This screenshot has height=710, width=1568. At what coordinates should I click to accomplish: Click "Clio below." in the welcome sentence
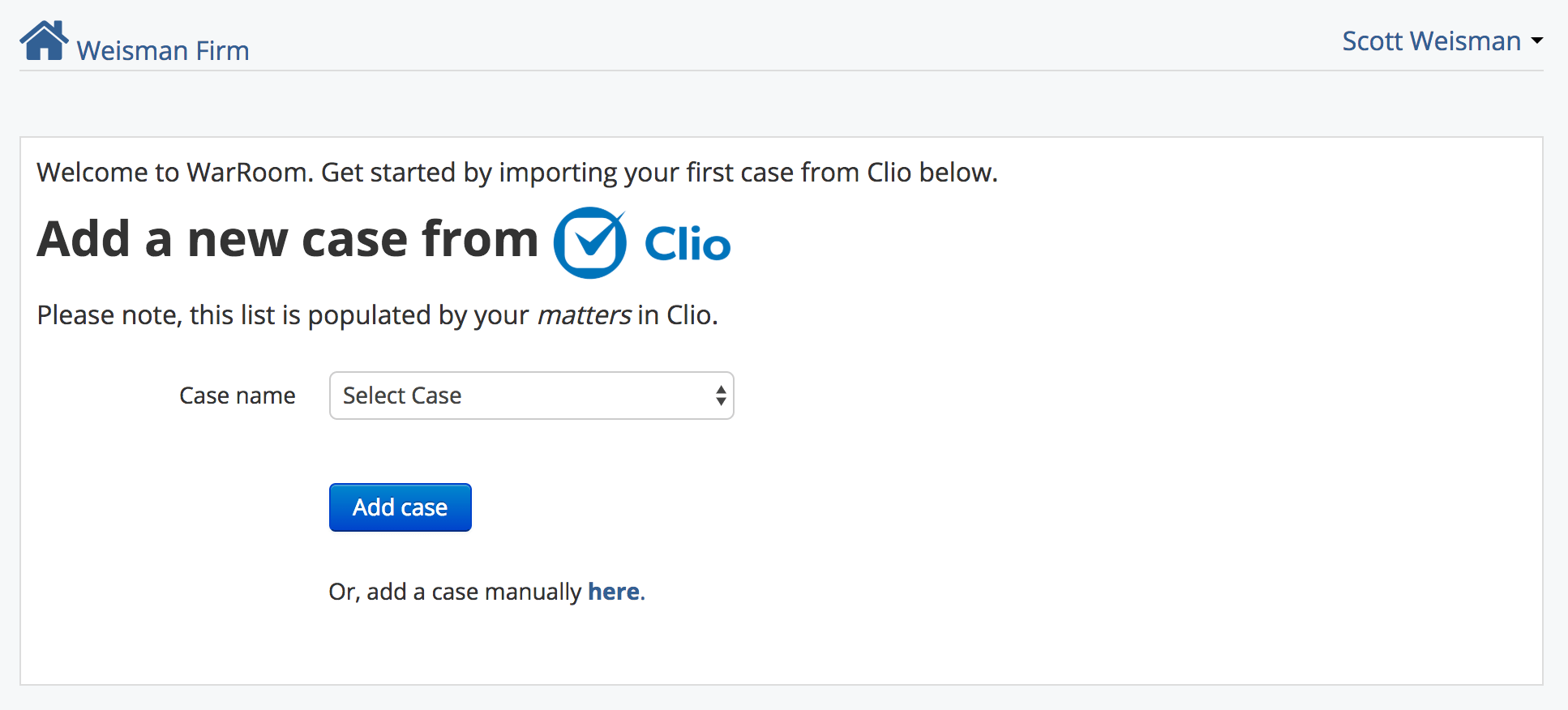coord(932,173)
